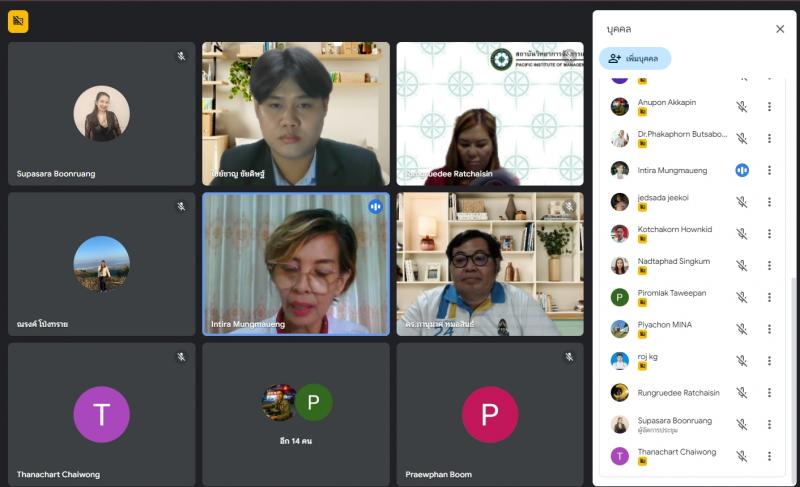Image resolution: width=800 pixels, height=487 pixels.
Task: Click Piromlak Taweepan's green P avatar
Action: pyautogui.click(x=619, y=297)
